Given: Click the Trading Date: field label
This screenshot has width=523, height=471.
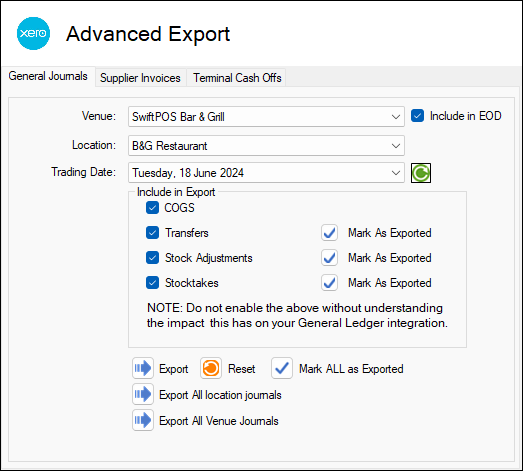Looking at the screenshot, I should tap(83, 172).
